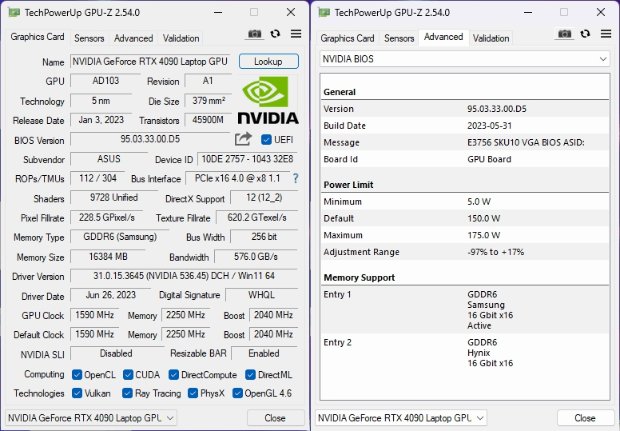Select the Message row E3756 SKU10
This screenshot has height=431, width=620.
(465, 142)
